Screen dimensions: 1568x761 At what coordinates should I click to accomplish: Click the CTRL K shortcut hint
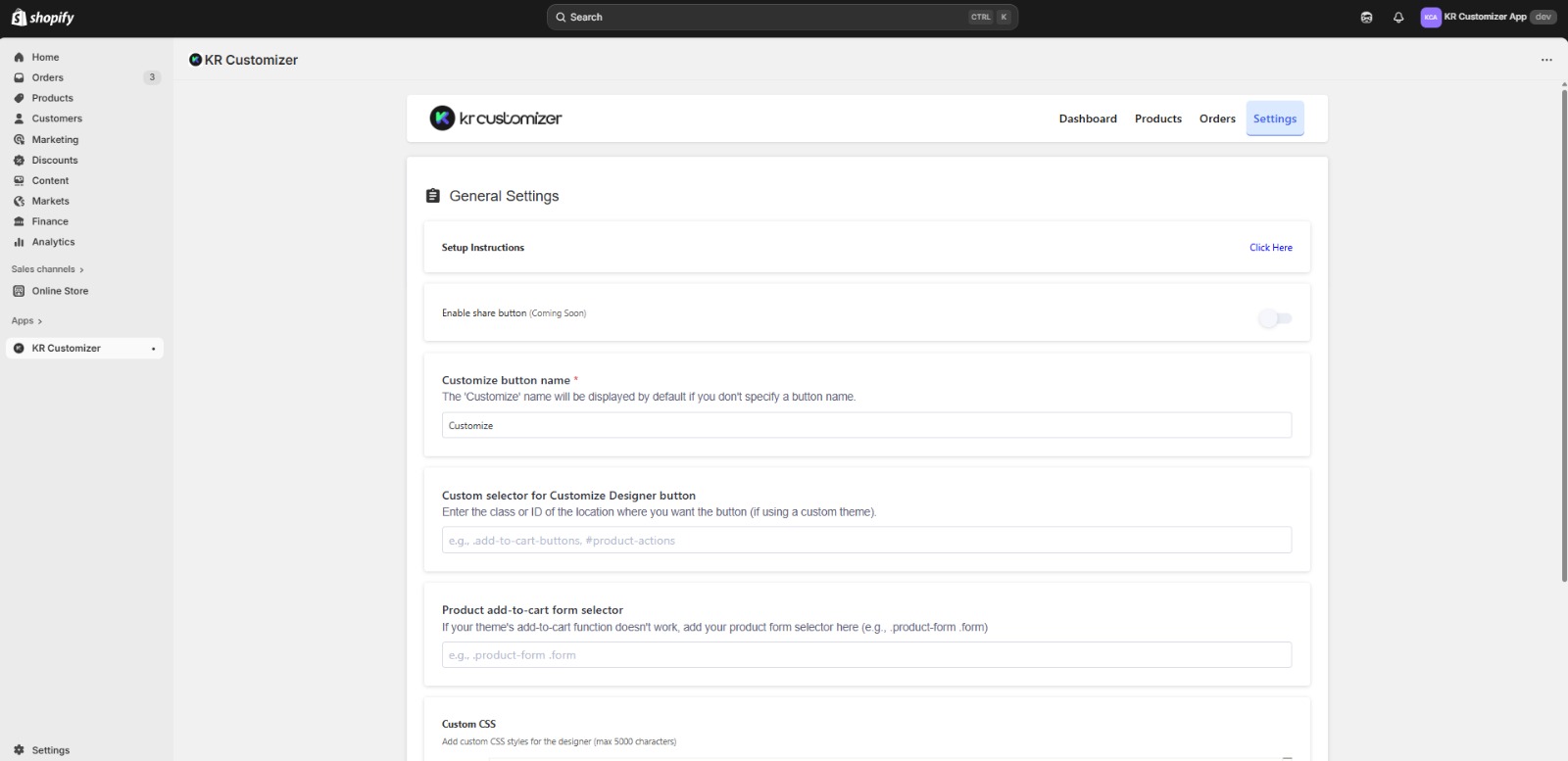point(990,17)
